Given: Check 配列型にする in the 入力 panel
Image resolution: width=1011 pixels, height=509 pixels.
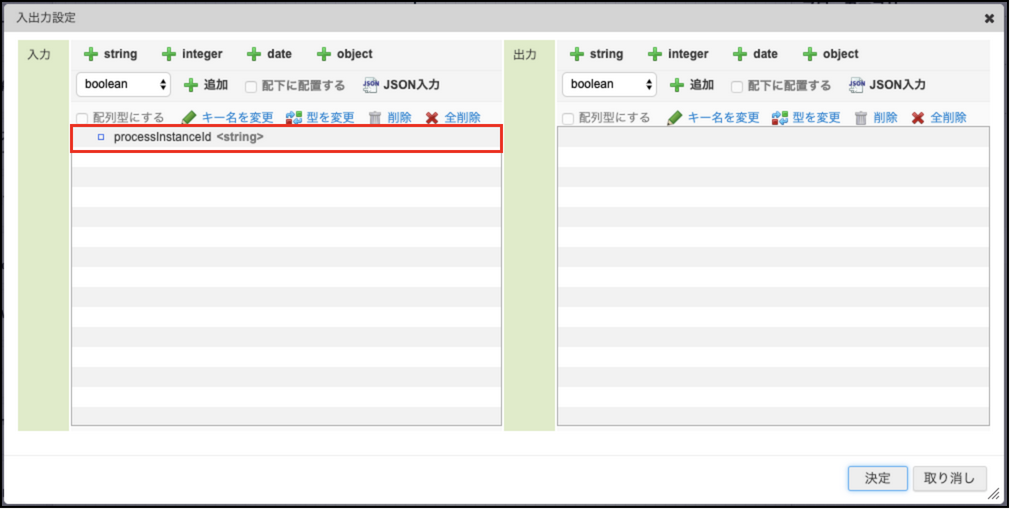Looking at the screenshot, I should [x=82, y=119].
